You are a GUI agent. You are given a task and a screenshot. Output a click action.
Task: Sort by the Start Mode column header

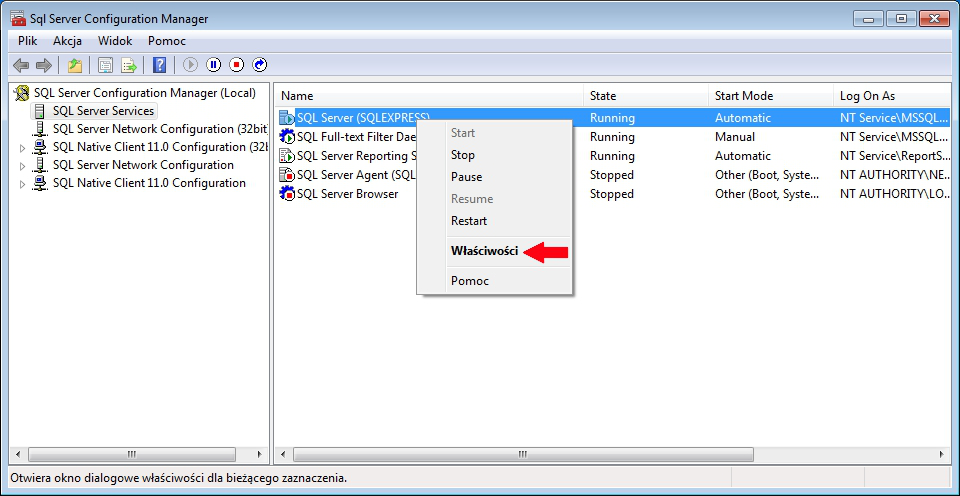[x=770, y=96]
